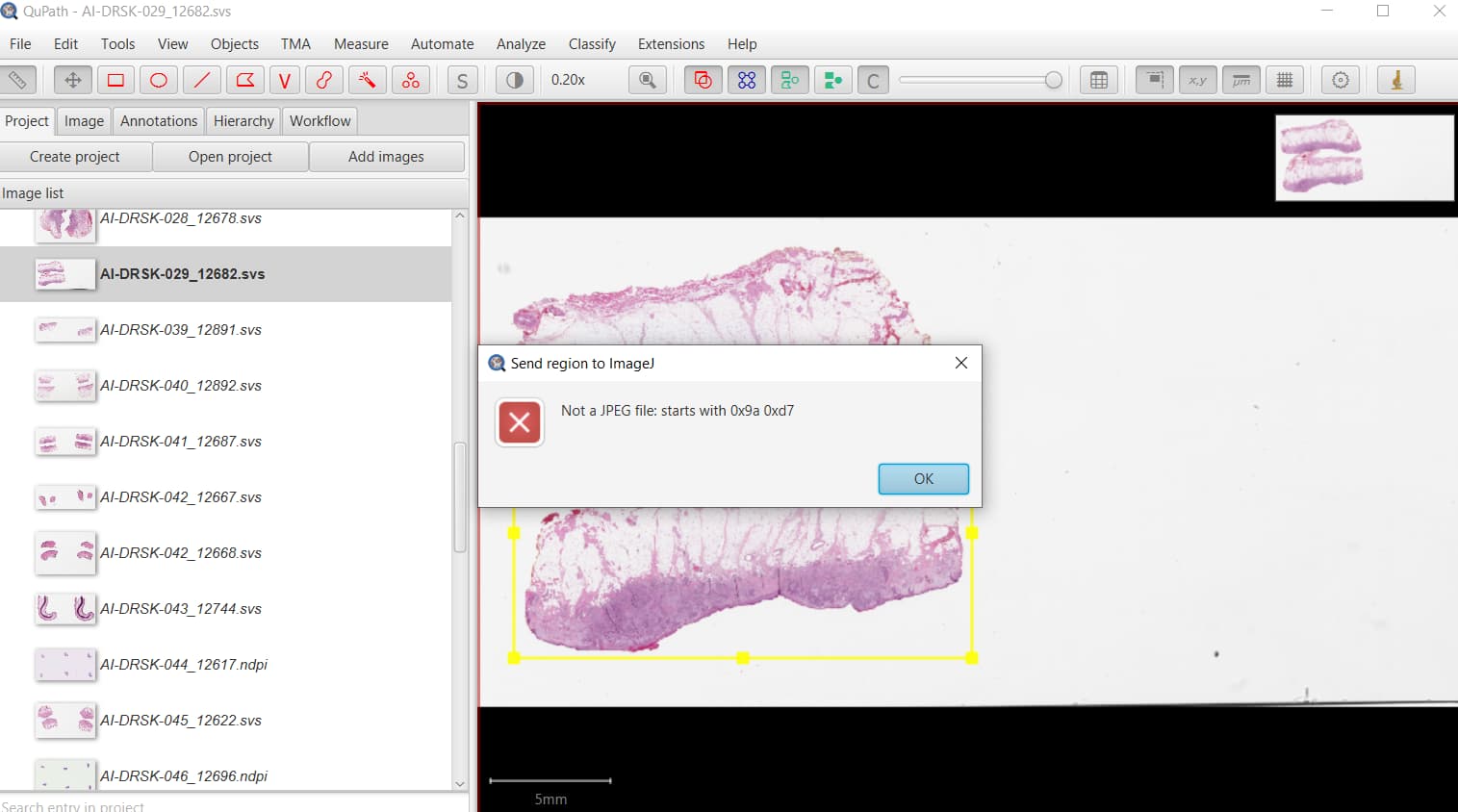
Task: Select the Ellipse drawing tool
Action: [158, 80]
